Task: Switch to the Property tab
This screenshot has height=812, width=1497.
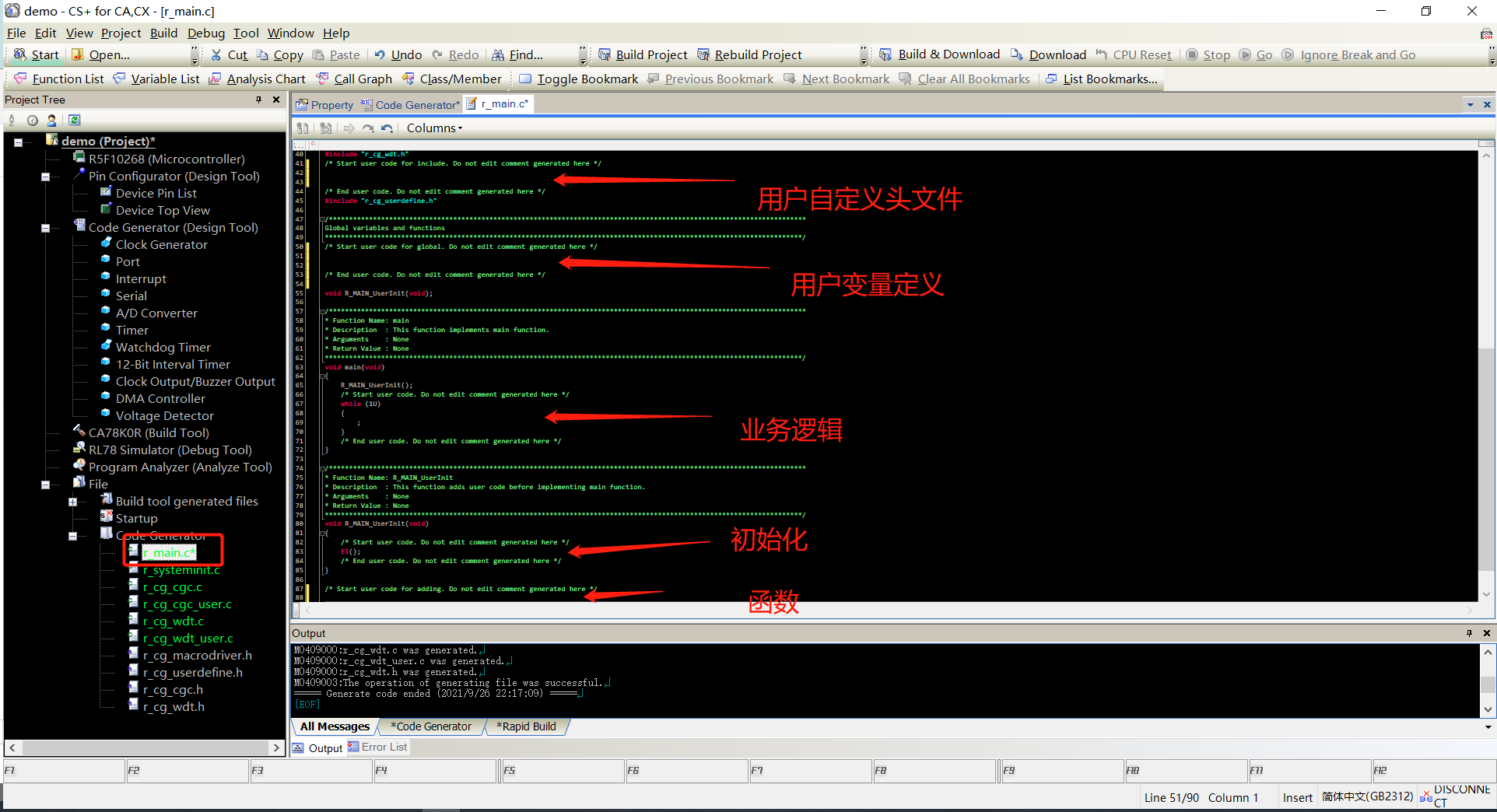Action: click(326, 105)
